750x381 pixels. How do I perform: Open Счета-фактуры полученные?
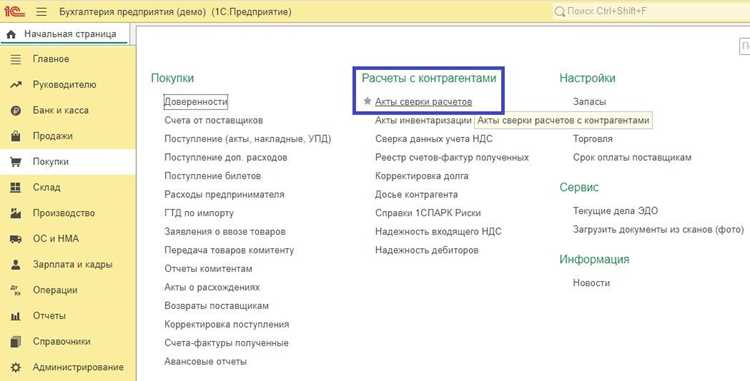[226, 343]
